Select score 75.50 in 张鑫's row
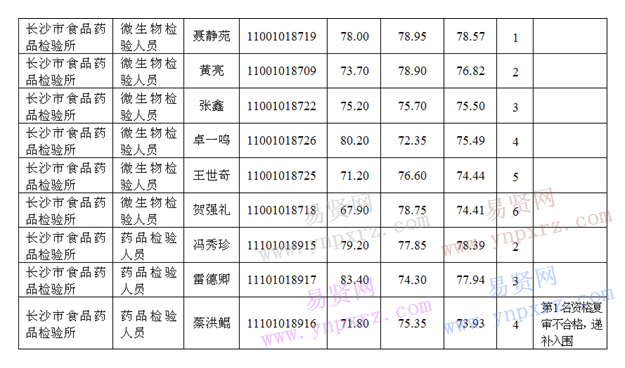625x368 pixels. (x=471, y=106)
